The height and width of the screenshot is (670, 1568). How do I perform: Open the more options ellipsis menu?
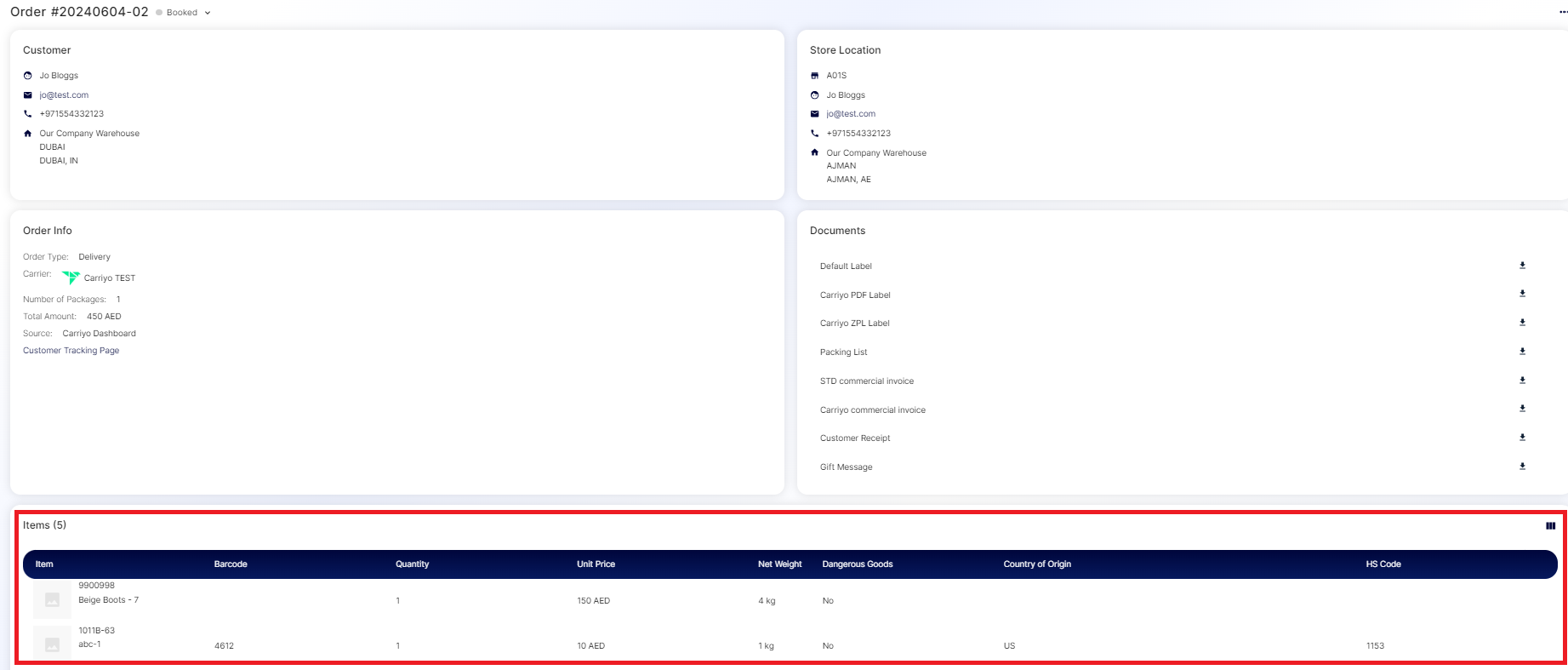coord(1562,12)
